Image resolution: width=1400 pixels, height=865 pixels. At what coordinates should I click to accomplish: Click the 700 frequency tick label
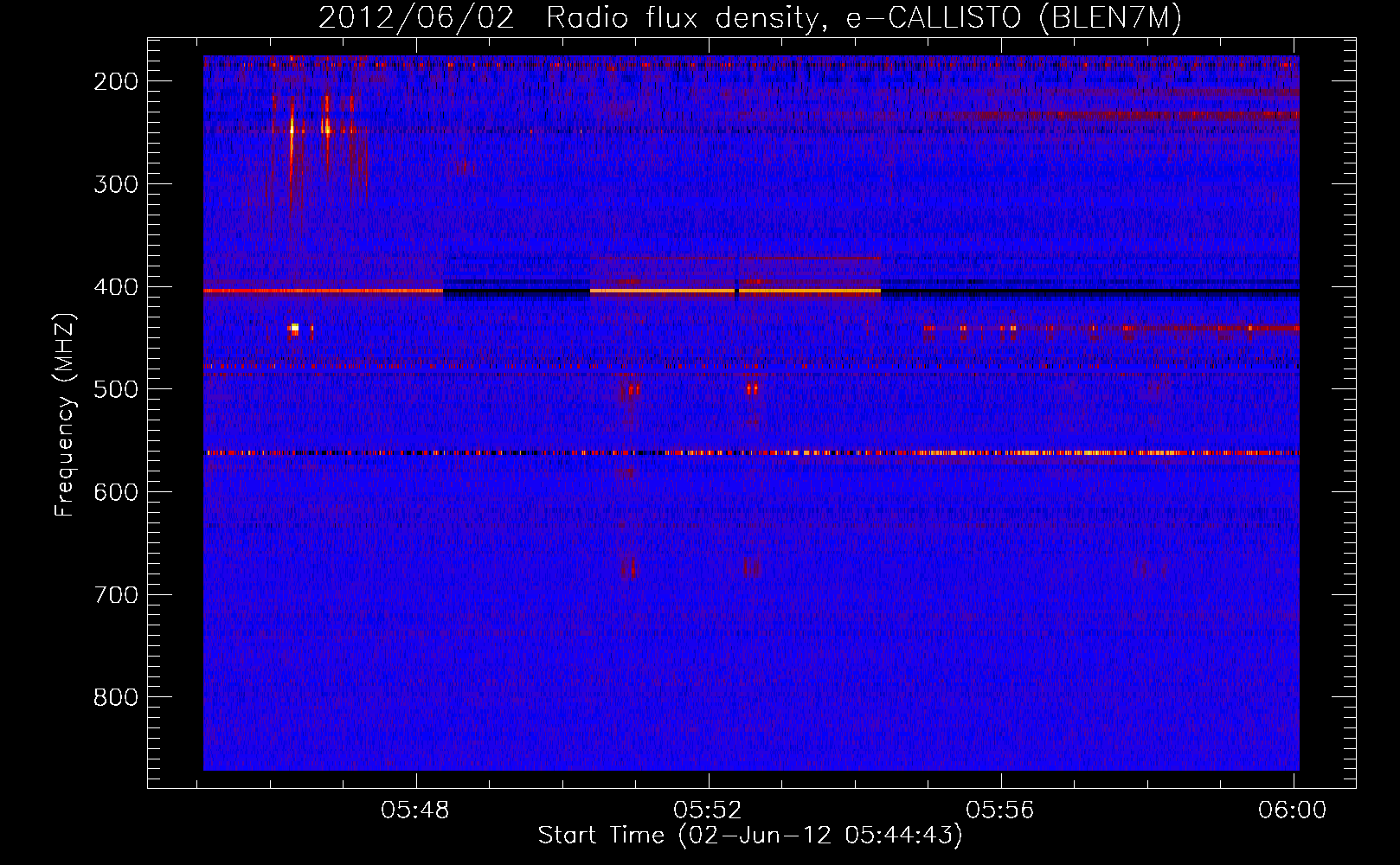click(x=116, y=595)
